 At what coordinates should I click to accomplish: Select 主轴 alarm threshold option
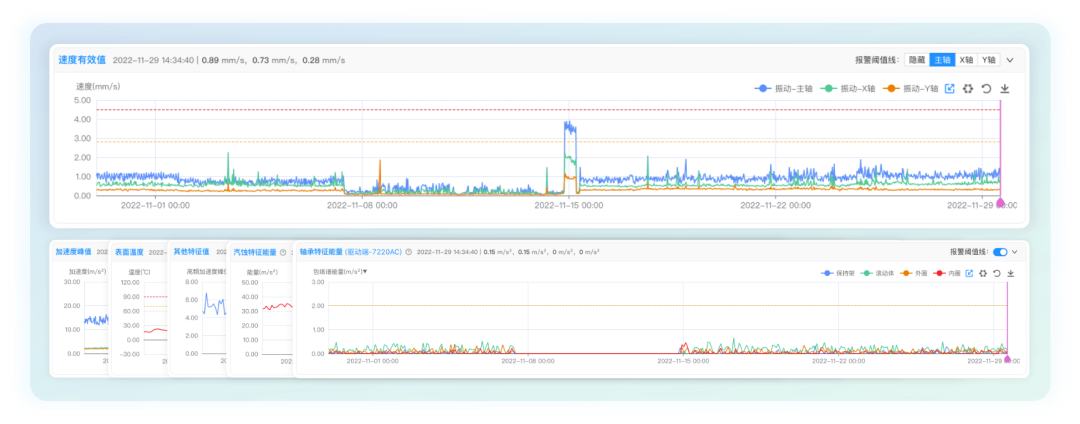[x=942, y=60]
